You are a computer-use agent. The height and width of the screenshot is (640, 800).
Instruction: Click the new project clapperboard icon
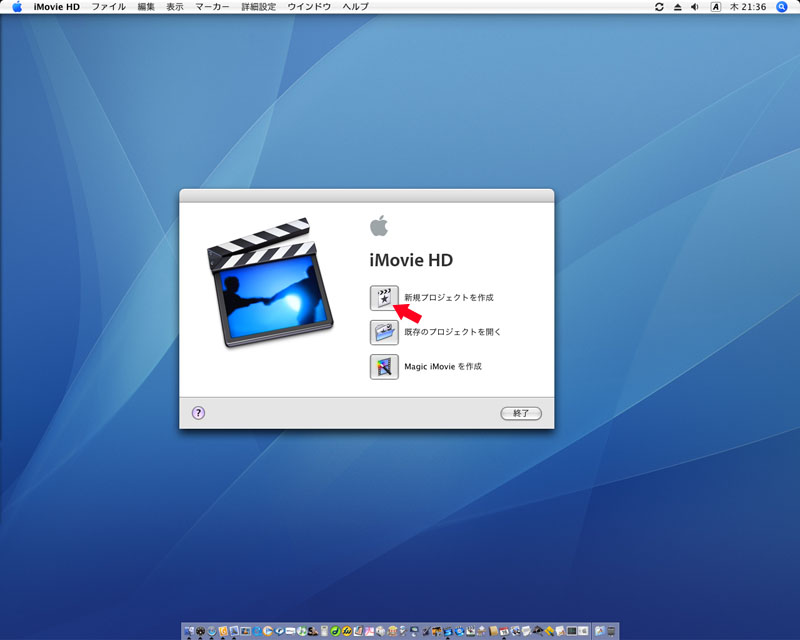(x=383, y=297)
